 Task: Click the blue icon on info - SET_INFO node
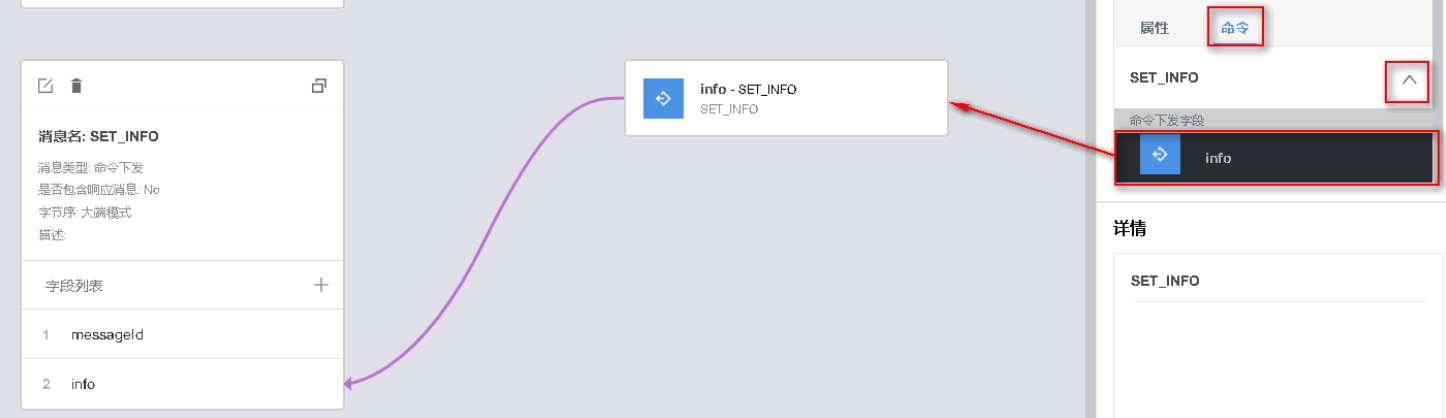pos(662,98)
